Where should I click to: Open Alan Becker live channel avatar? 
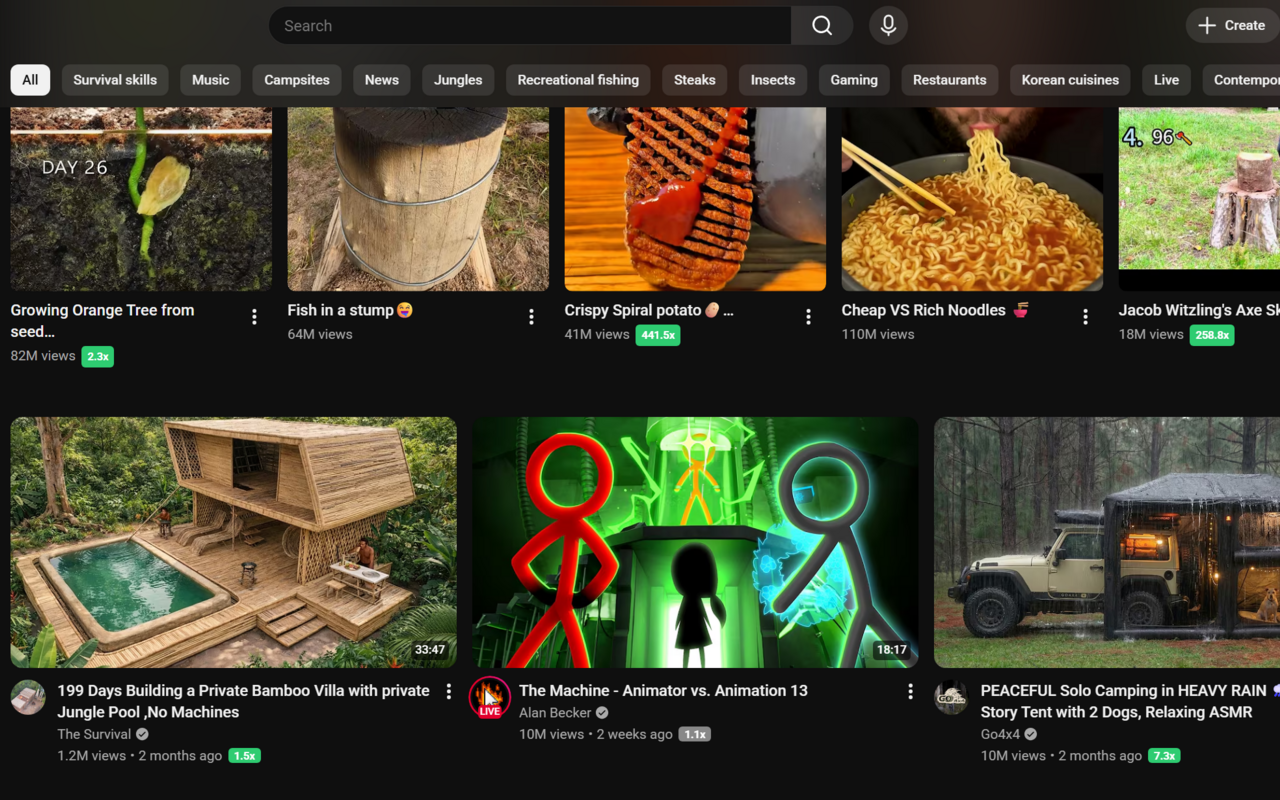490,698
